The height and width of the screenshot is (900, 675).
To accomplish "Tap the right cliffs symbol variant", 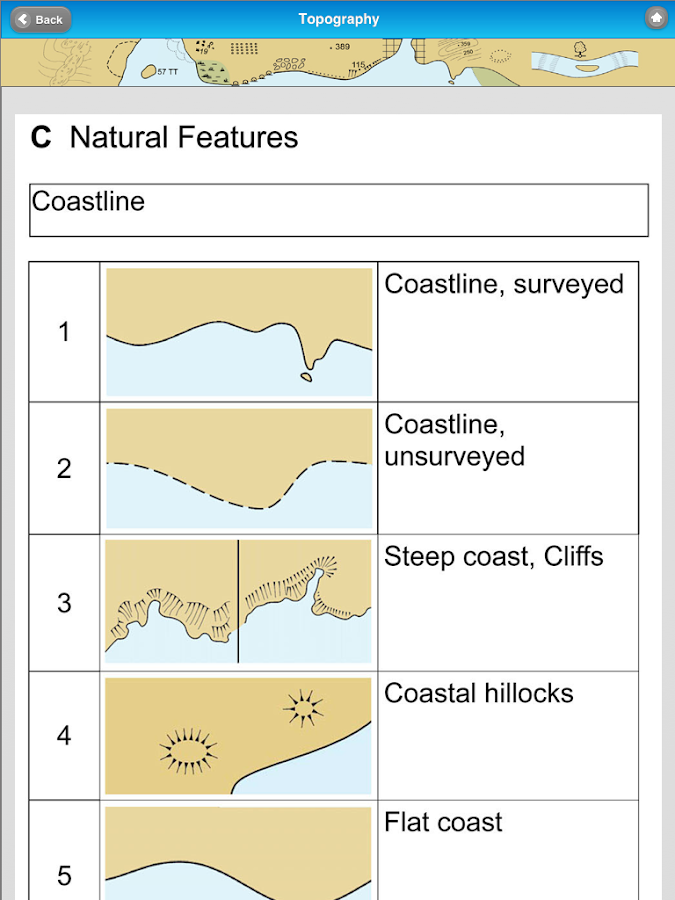I will [305, 603].
